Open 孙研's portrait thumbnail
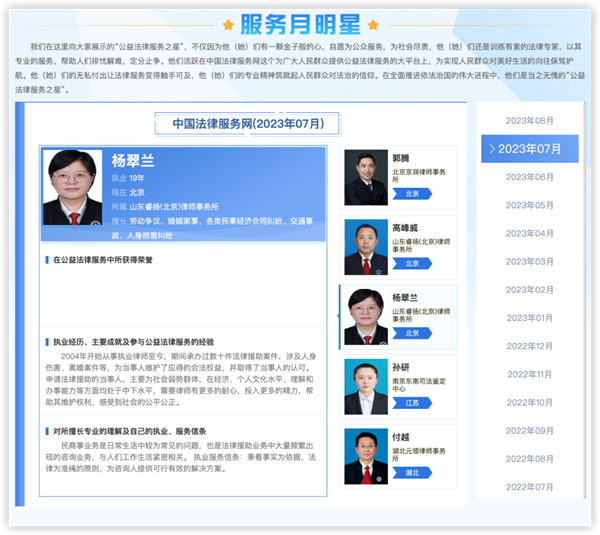 click(x=366, y=387)
